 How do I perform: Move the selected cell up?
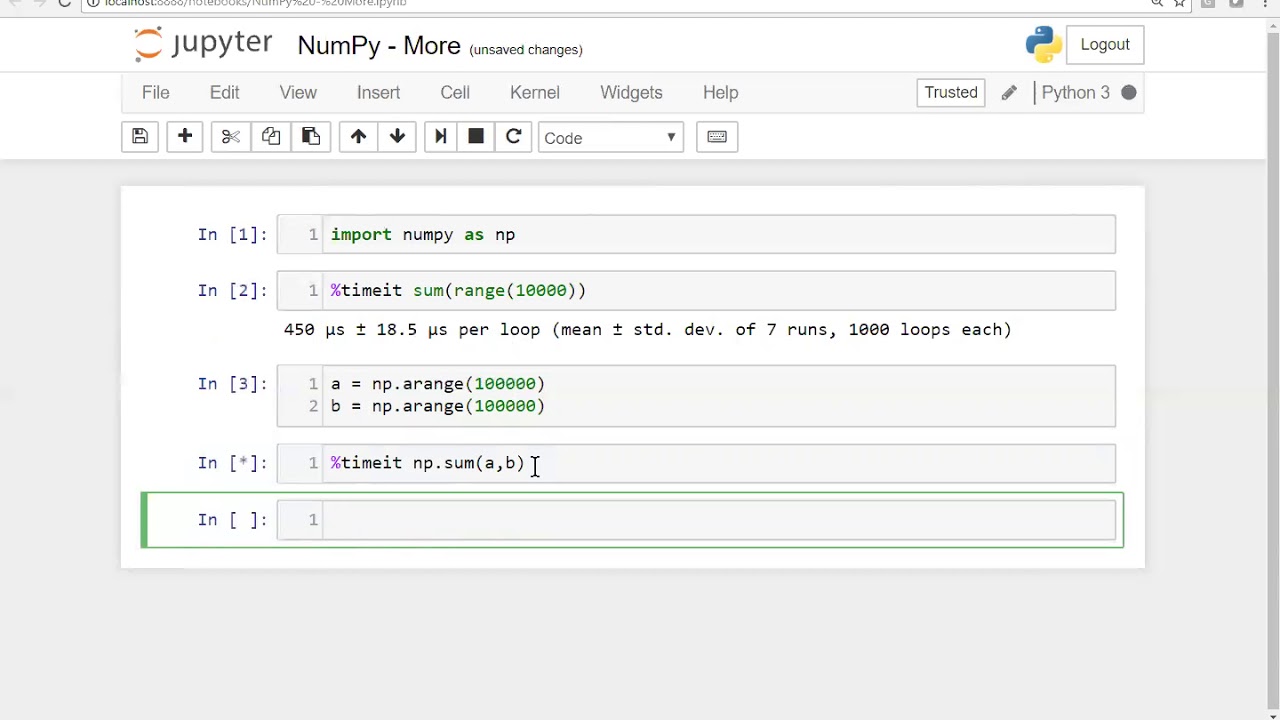[x=358, y=137]
